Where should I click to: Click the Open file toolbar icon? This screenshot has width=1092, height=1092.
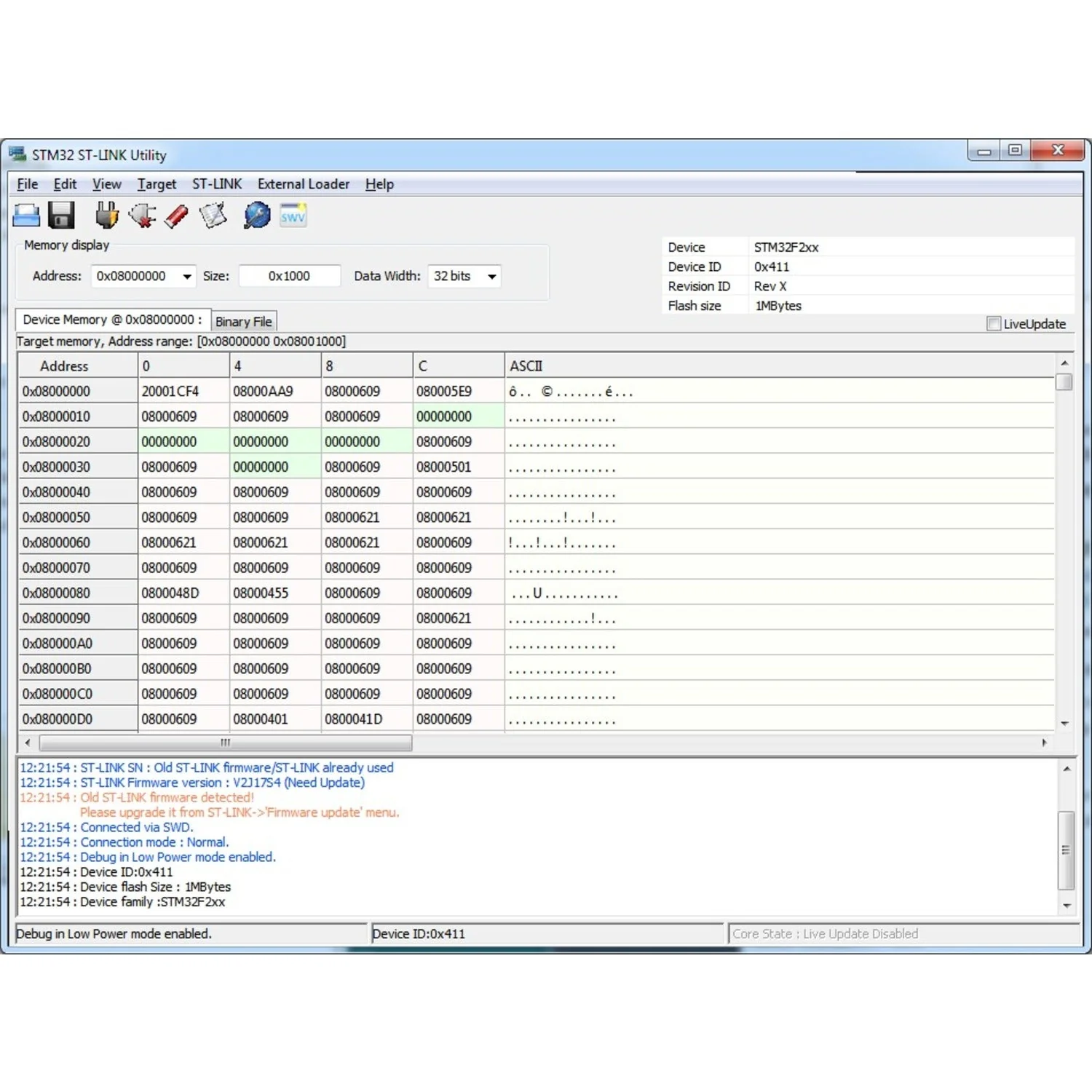pyautogui.click(x=27, y=215)
